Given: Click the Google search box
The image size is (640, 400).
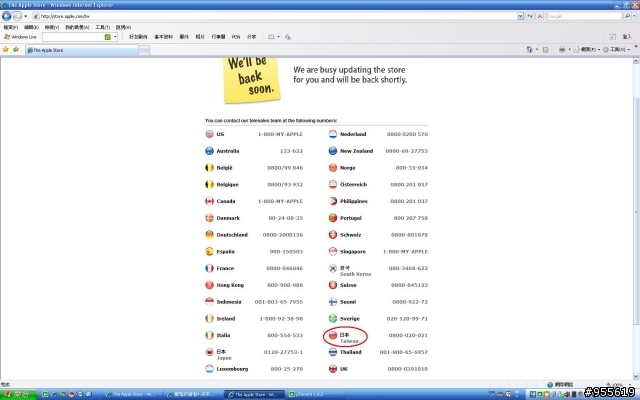Looking at the screenshot, I should coord(584,16).
